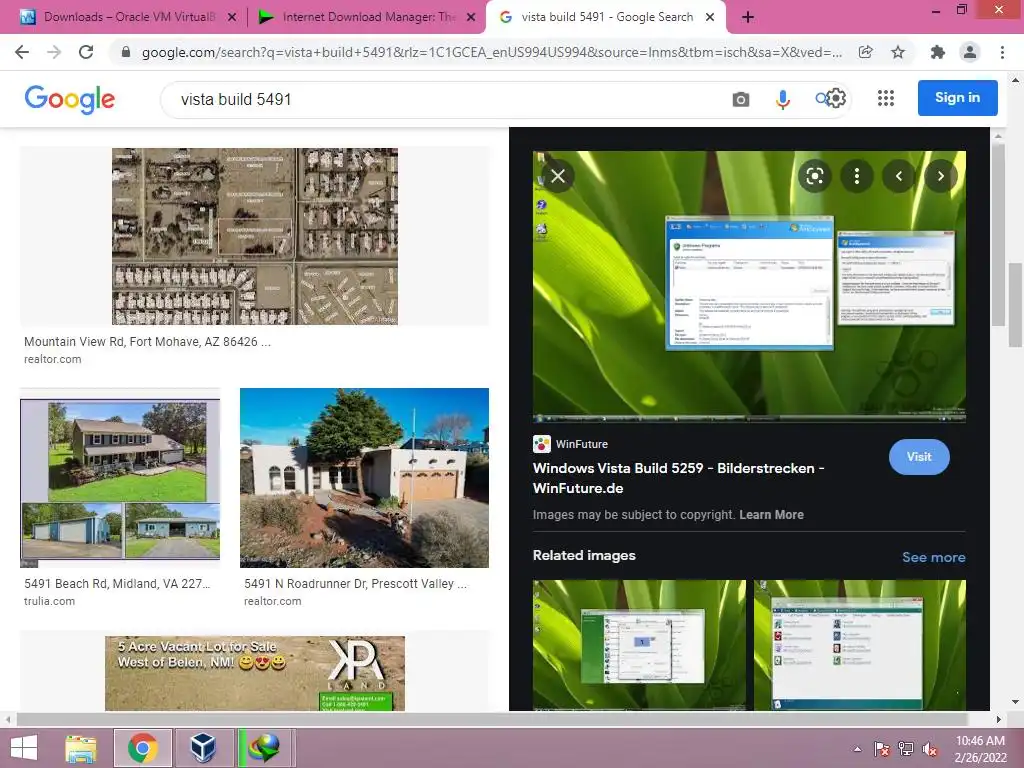Open a new browser tab

(748, 18)
